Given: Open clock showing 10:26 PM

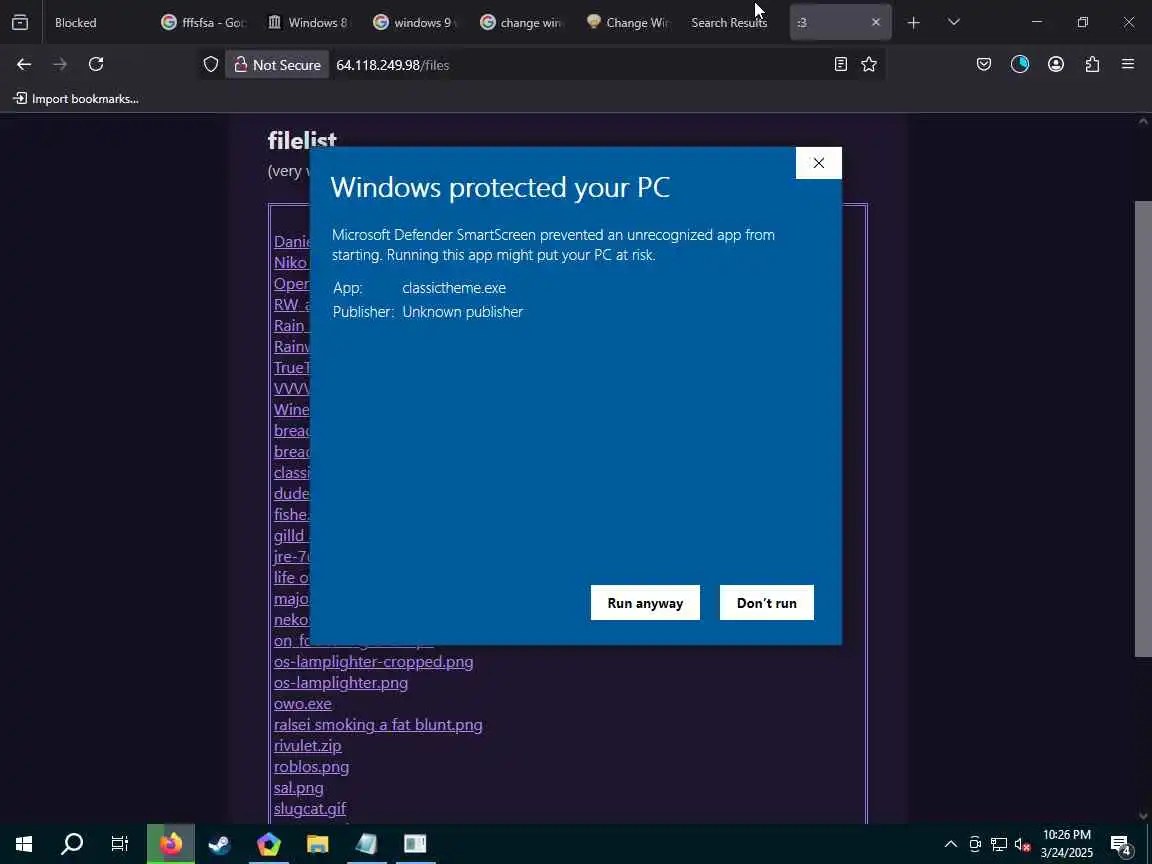Looking at the screenshot, I should click(1067, 844).
